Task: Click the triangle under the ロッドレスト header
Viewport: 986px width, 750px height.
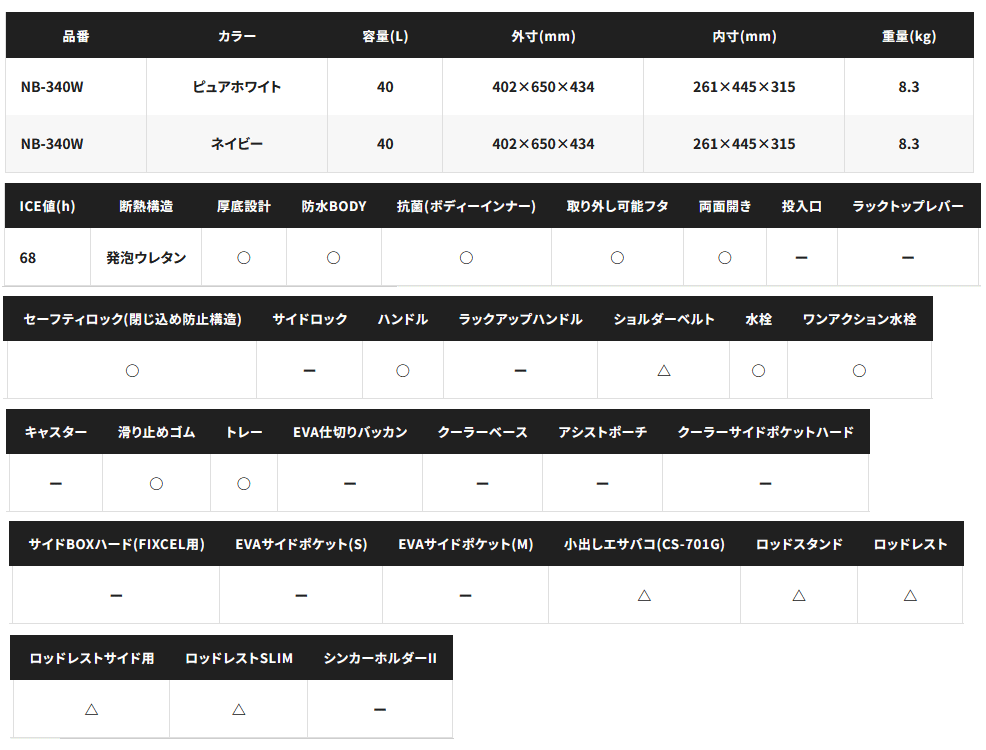Action: [x=911, y=595]
